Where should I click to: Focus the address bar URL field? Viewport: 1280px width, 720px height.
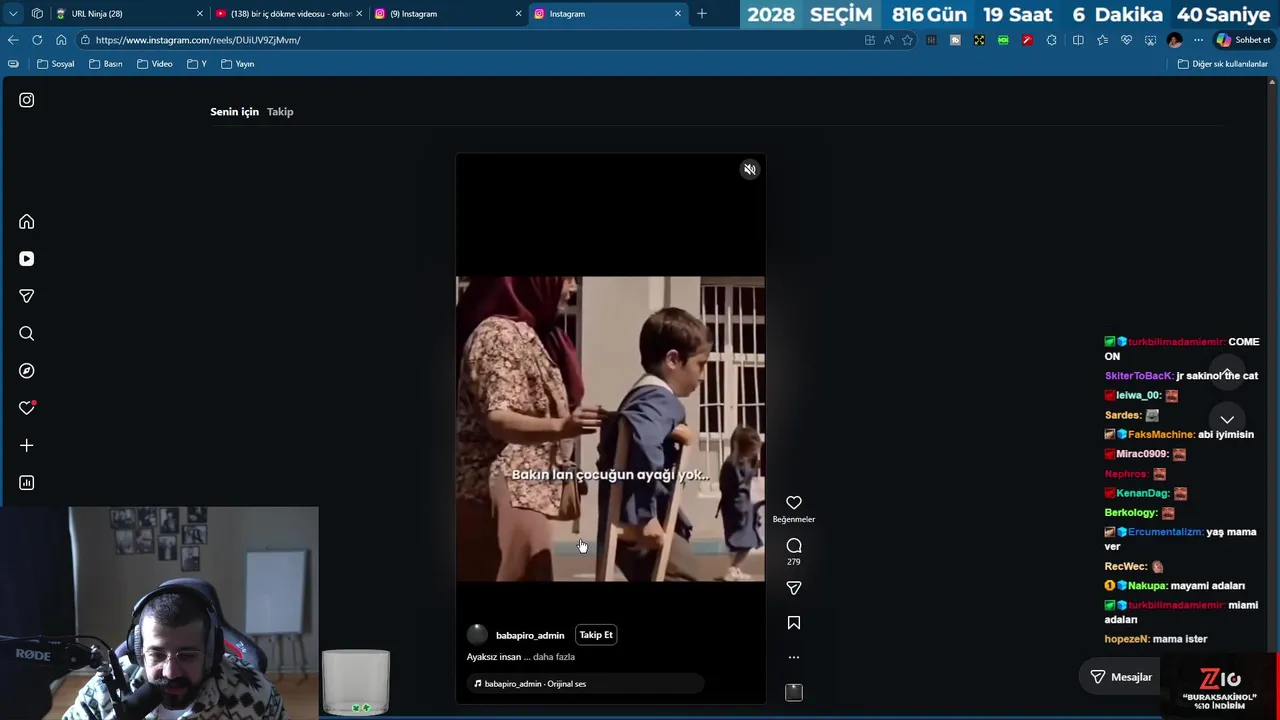point(470,40)
